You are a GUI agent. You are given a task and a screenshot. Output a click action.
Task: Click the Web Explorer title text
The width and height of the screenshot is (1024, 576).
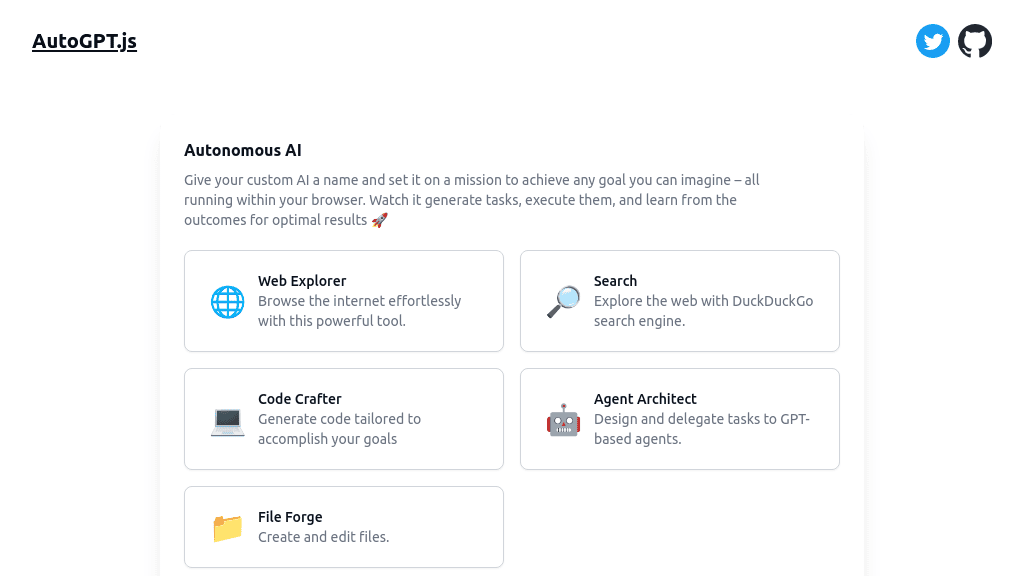click(302, 281)
